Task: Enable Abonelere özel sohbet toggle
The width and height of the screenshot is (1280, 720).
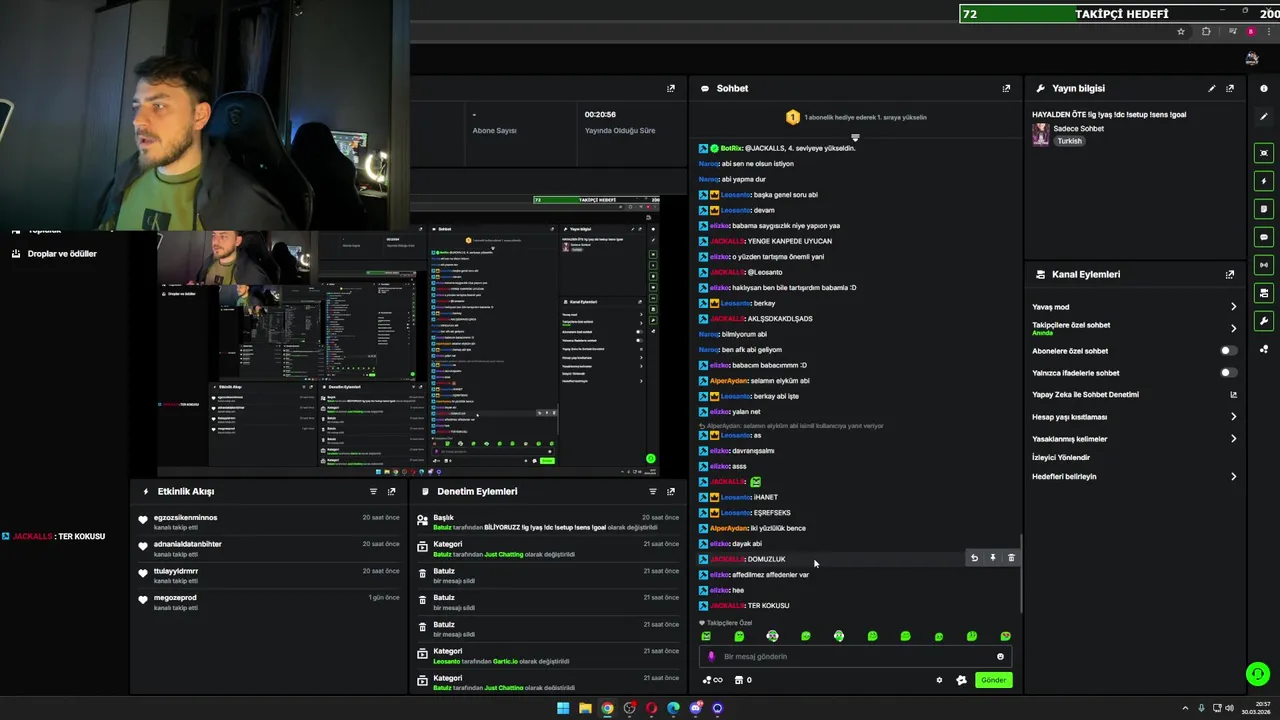Action: 1228,351
